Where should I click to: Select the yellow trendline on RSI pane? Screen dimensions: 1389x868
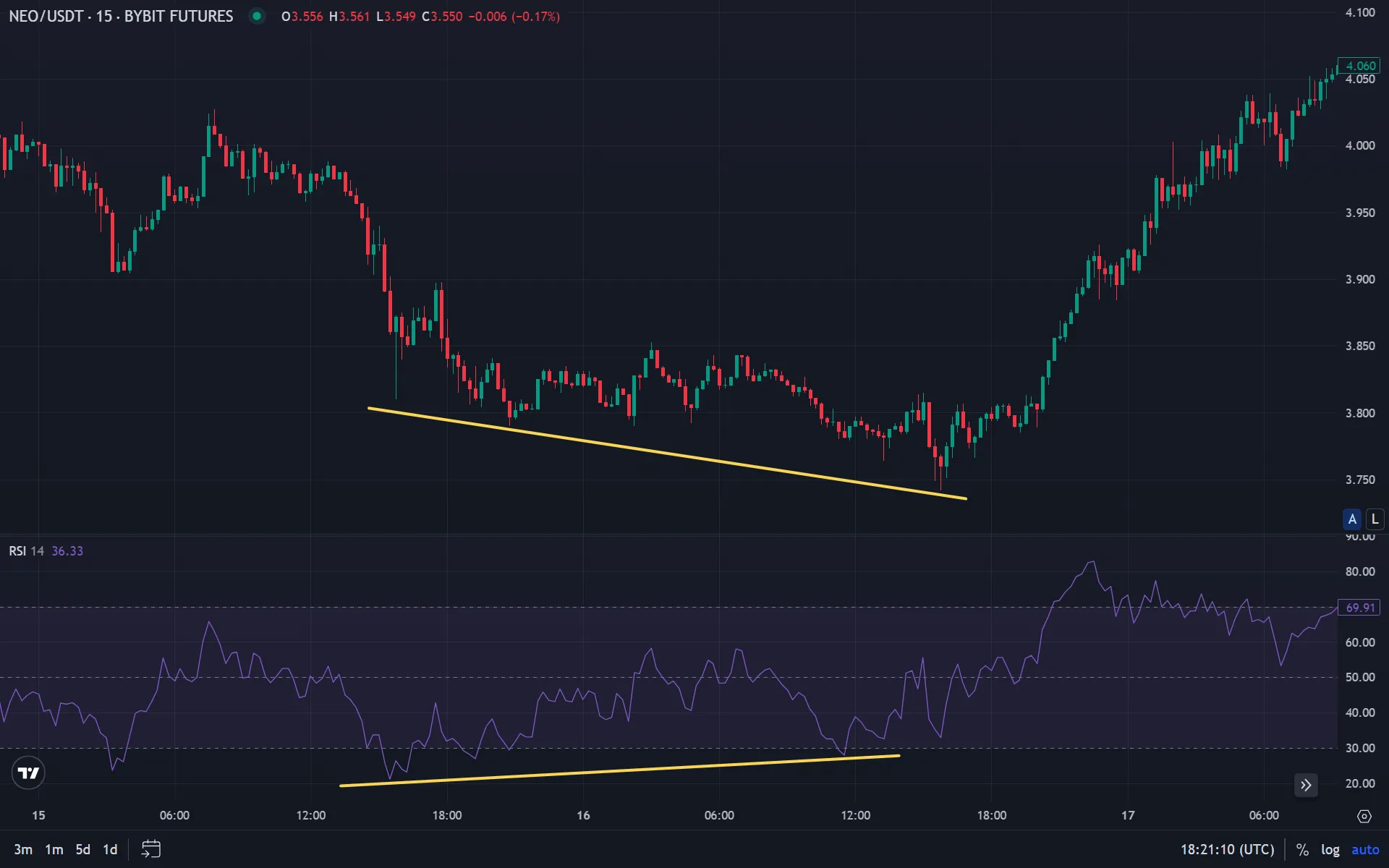click(x=619, y=771)
